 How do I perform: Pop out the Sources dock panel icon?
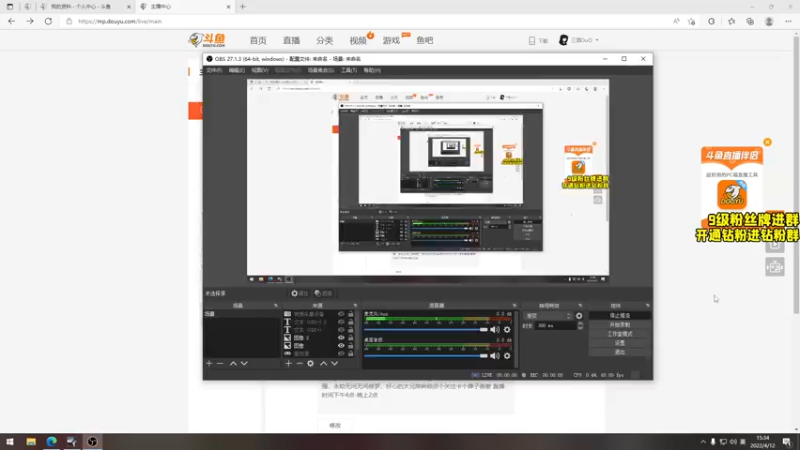point(355,306)
